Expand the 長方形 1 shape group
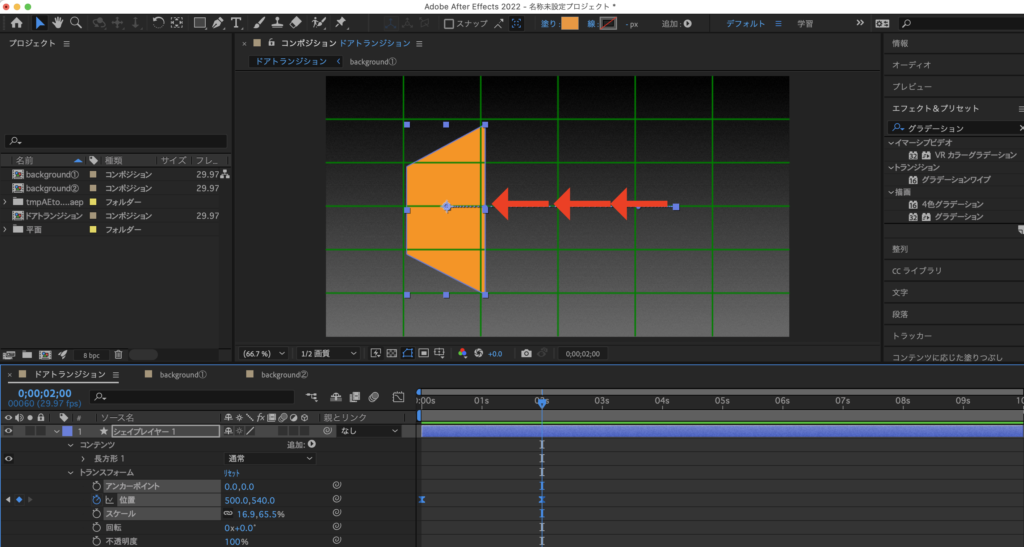Viewport: 1024px width, 547px height. click(x=83, y=458)
